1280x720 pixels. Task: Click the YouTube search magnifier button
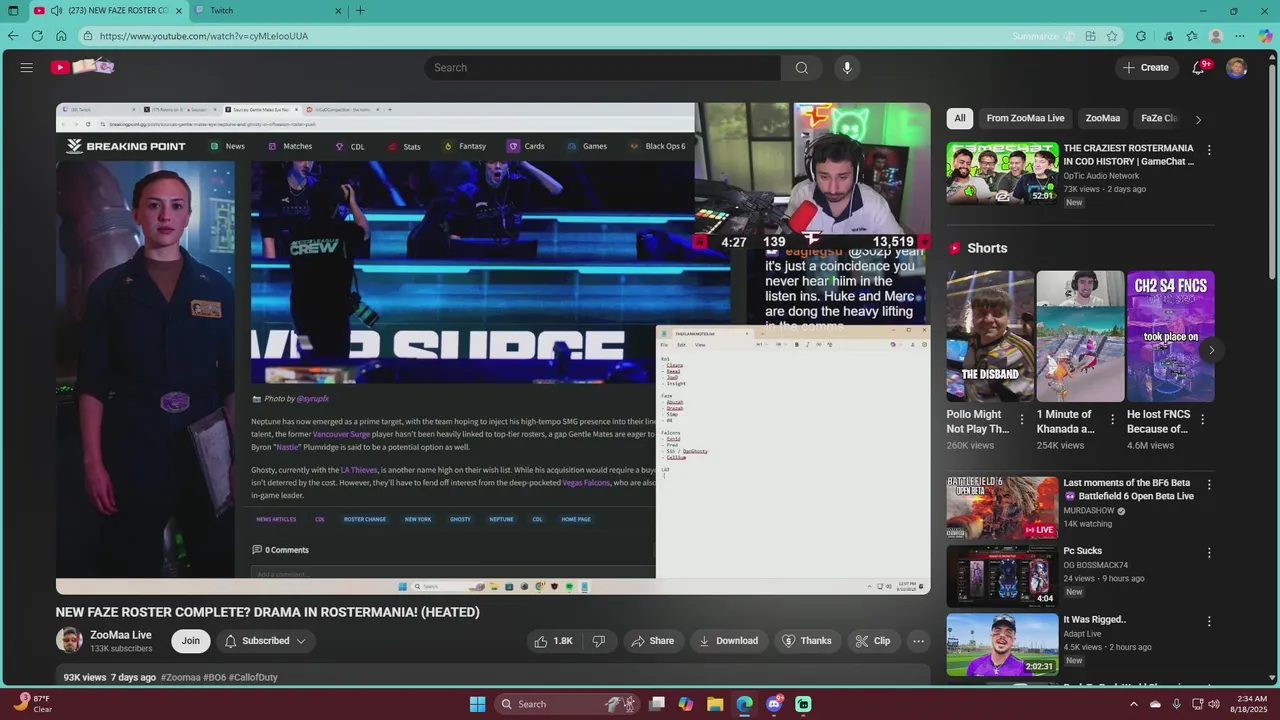click(x=801, y=67)
